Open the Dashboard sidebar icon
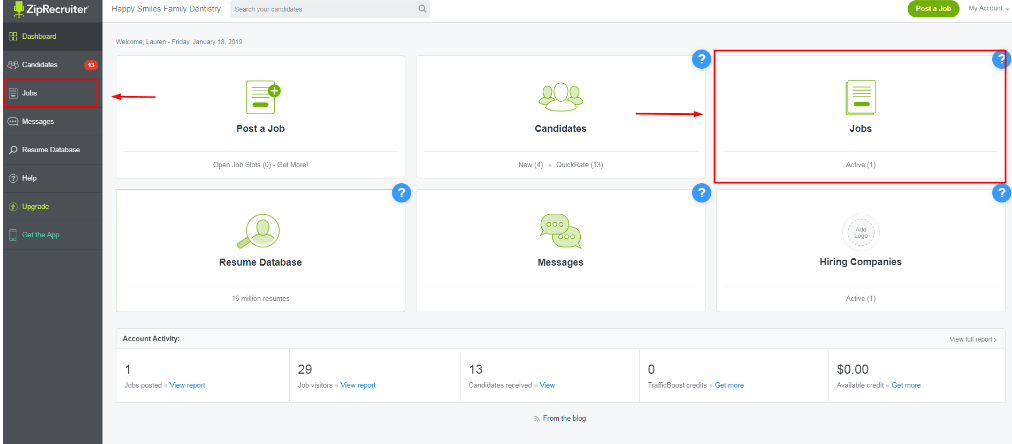Viewport: 1012px width, 444px height. [x=13, y=37]
